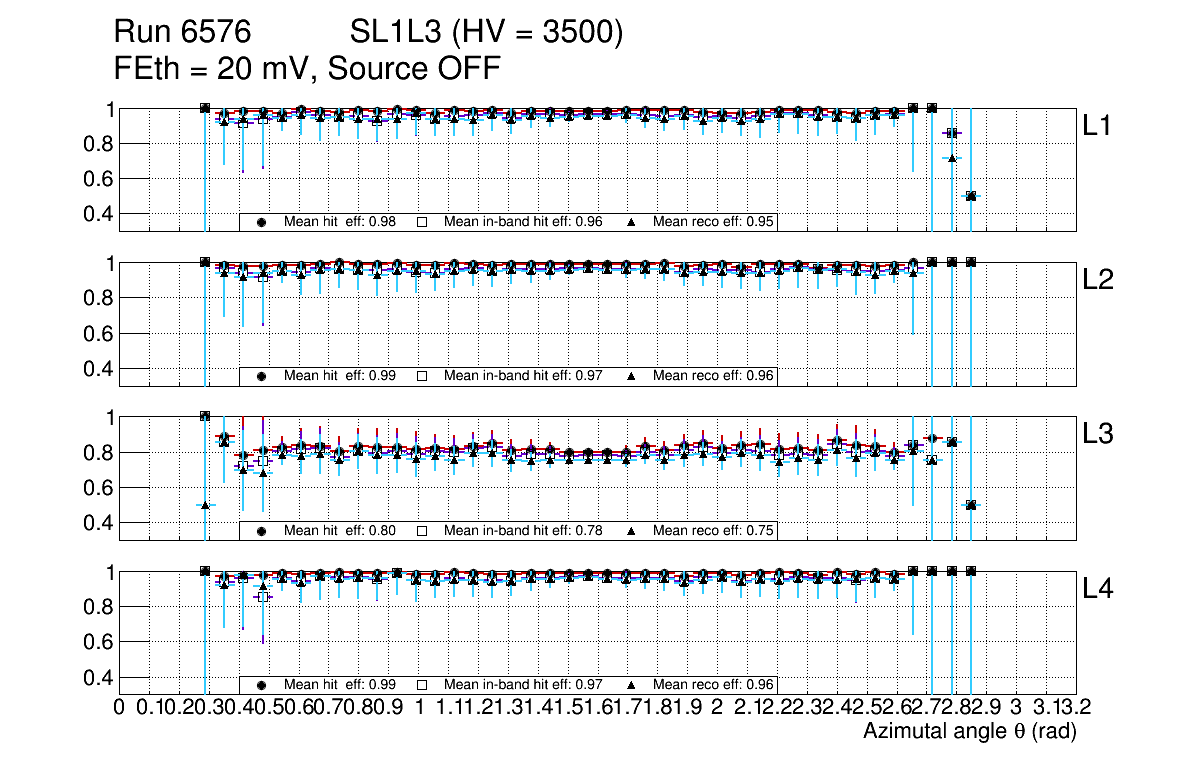The width and height of the screenshot is (1196, 772).
Task: Select the open square legend marker in L3 panel
Action: coord(422,531)
